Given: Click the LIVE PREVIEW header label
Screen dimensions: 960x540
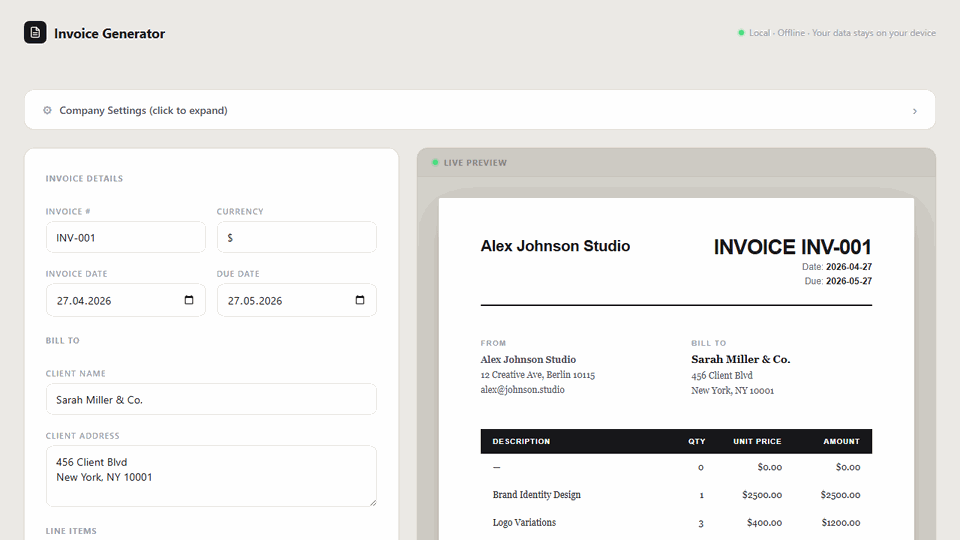Looking at the screenshot, I should 475,163.
